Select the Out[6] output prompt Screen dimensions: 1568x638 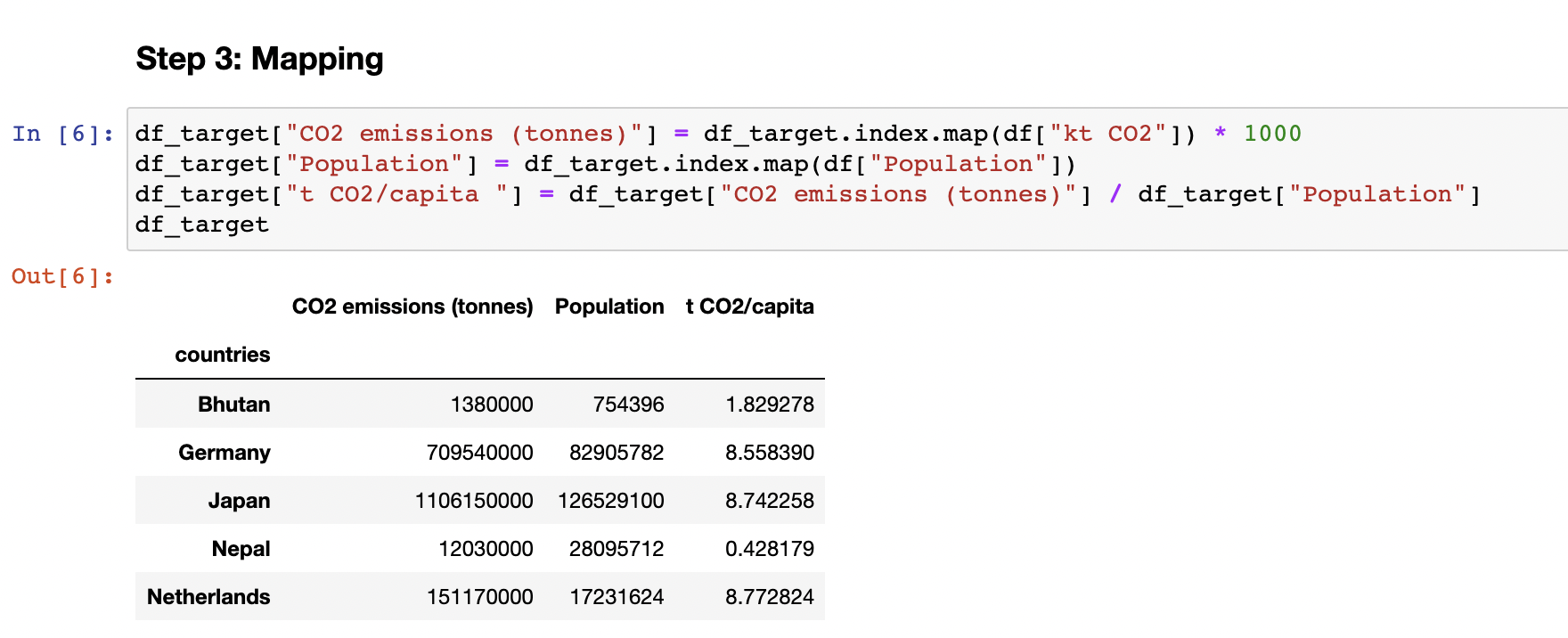(x=62, y=276)
